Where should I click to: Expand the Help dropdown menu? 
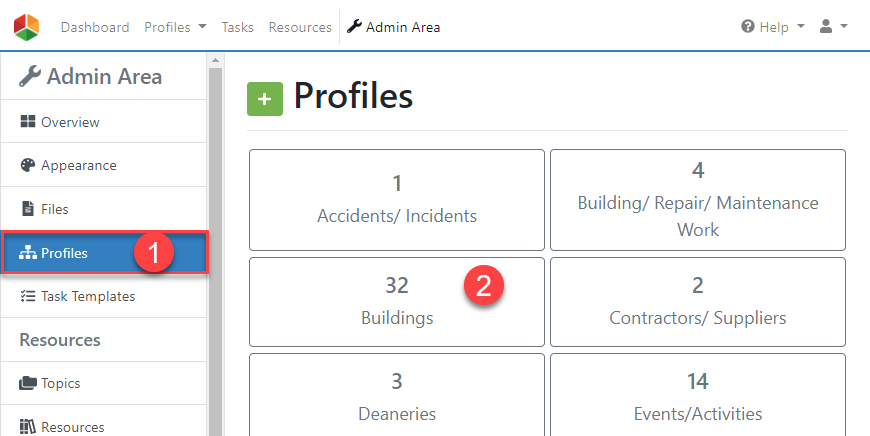point(773,27)
